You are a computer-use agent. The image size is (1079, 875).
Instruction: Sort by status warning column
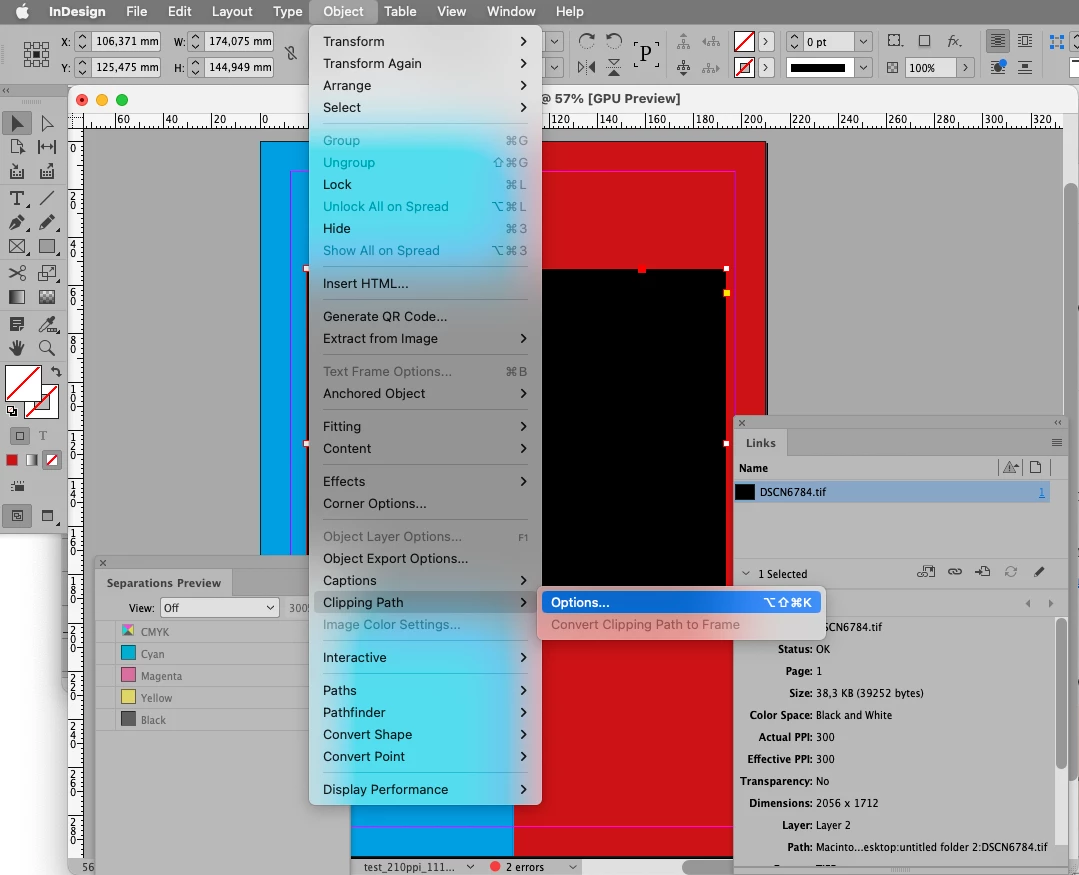pyautogui.click(x=1010, y=468)
